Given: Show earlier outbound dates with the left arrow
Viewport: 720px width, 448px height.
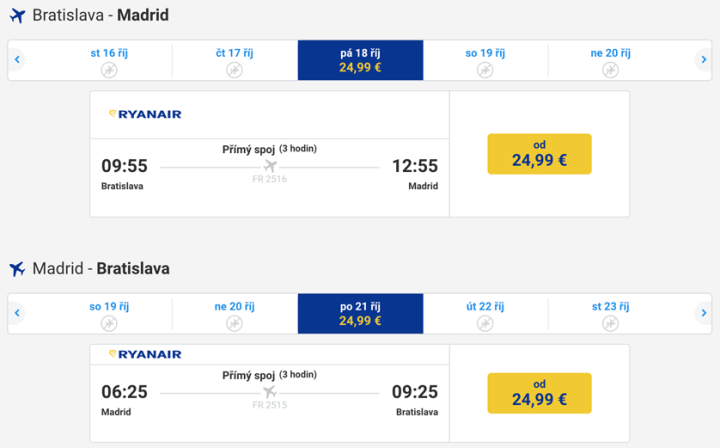Looking at the screenshot, I should click(17, 60).
